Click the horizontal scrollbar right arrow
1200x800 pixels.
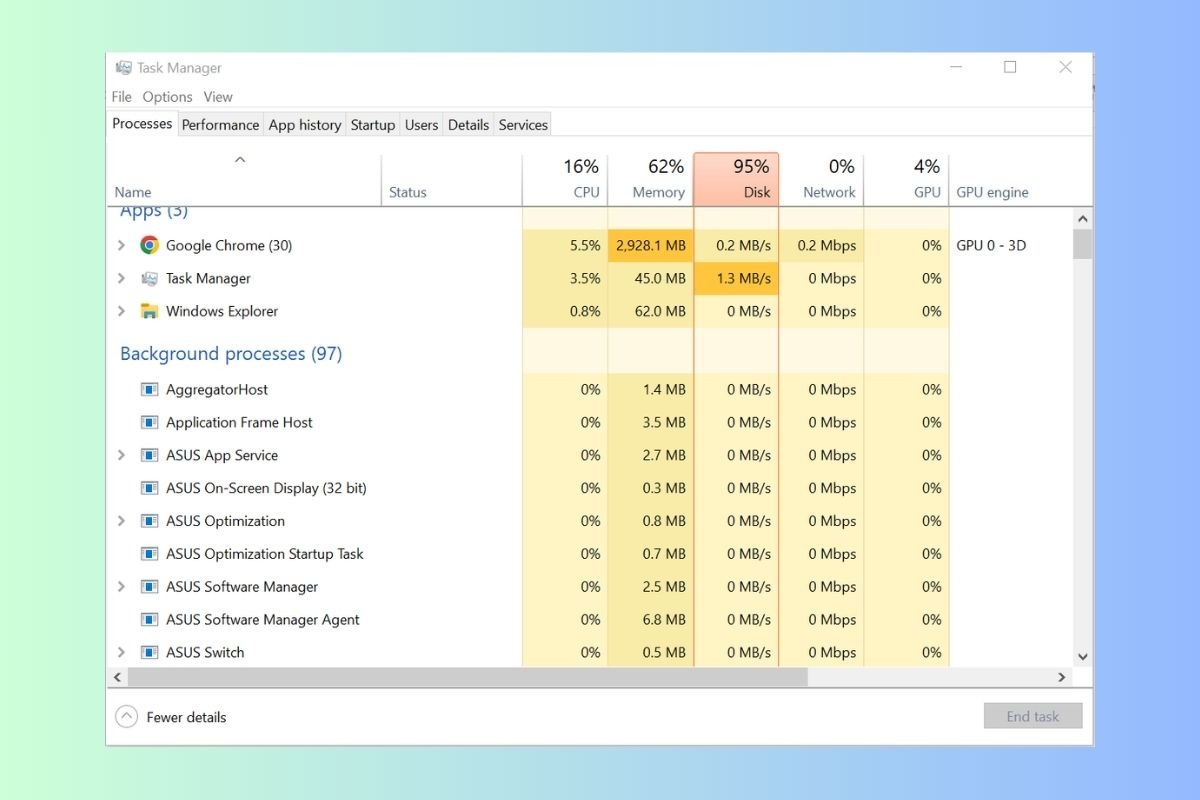[1063, 677]
